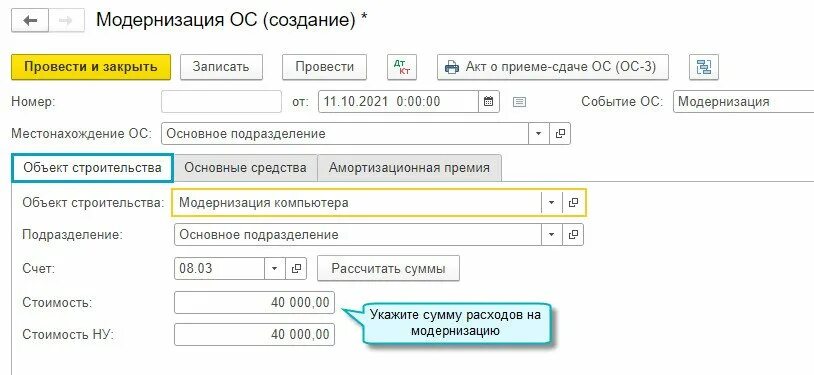The height and width of the screenshot is (375, 814).
Task: Go forward using the right arrow button
Action: 66,21
